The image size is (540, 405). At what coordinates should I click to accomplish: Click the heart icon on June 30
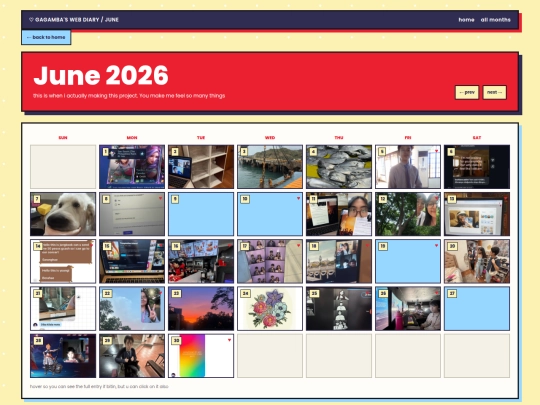[x=229, y=340]
